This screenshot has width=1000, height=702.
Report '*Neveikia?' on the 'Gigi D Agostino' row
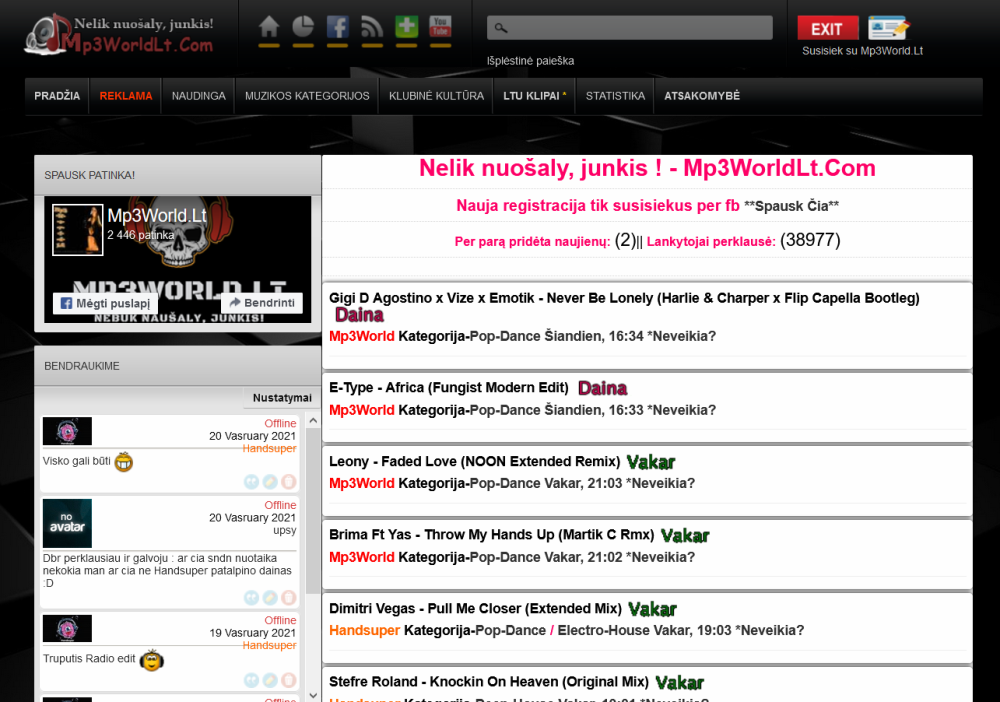[x=681, y=336]
